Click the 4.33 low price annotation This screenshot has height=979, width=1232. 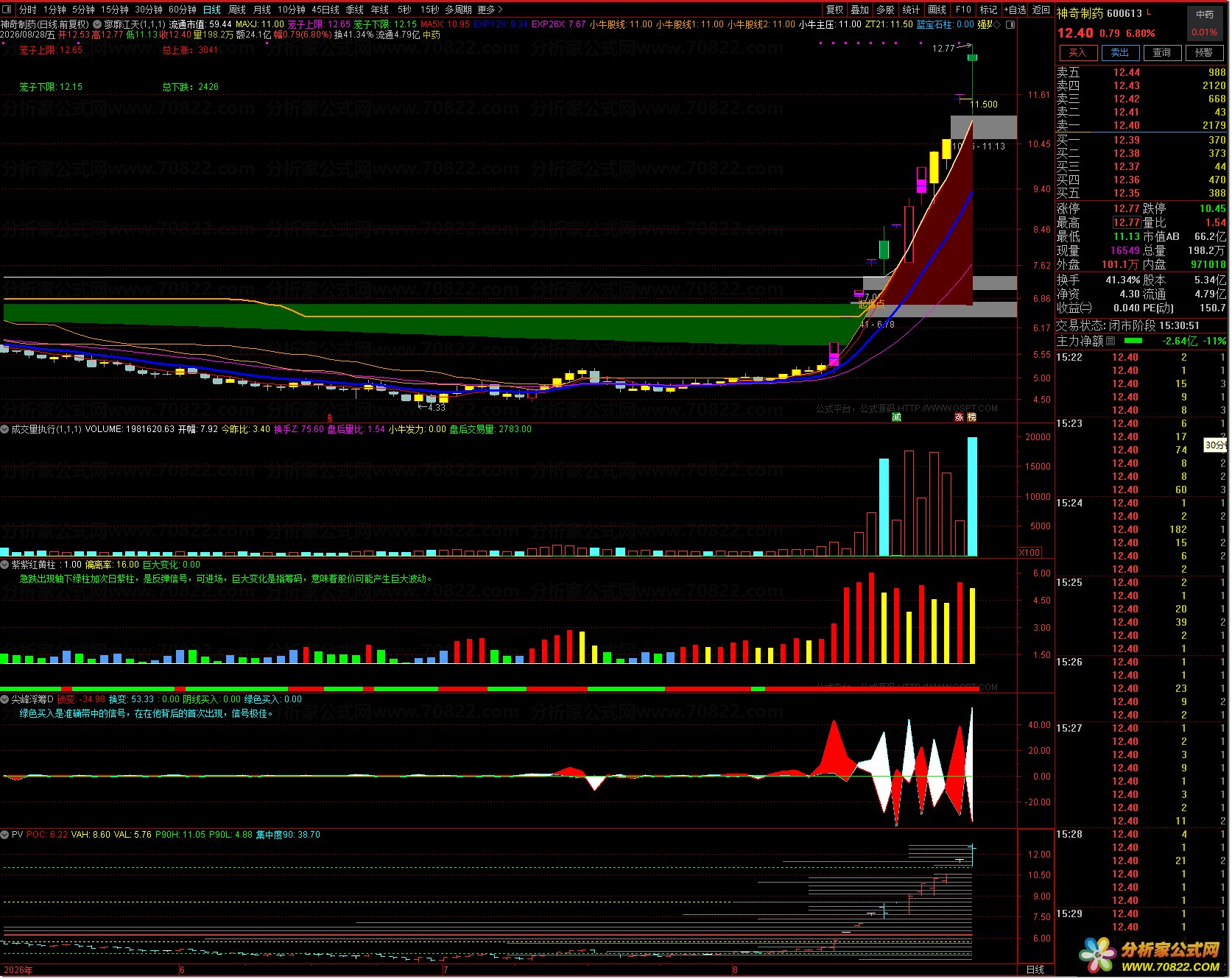click(x=432, y=407)
